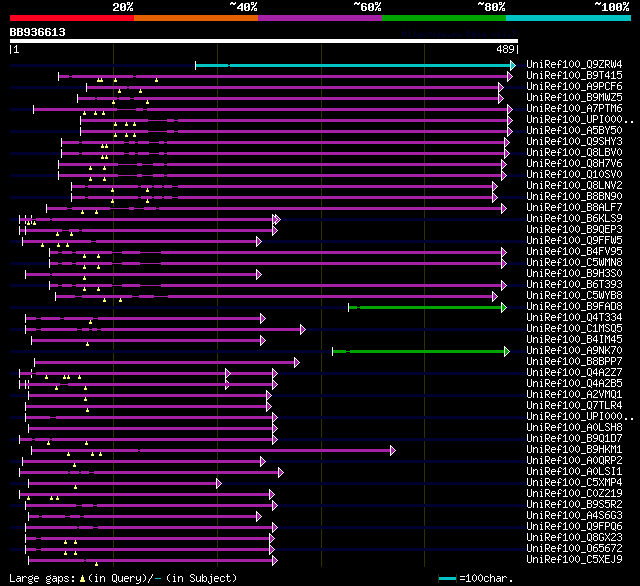Select the label UniRef100_B4IM45

pos(574,340)
